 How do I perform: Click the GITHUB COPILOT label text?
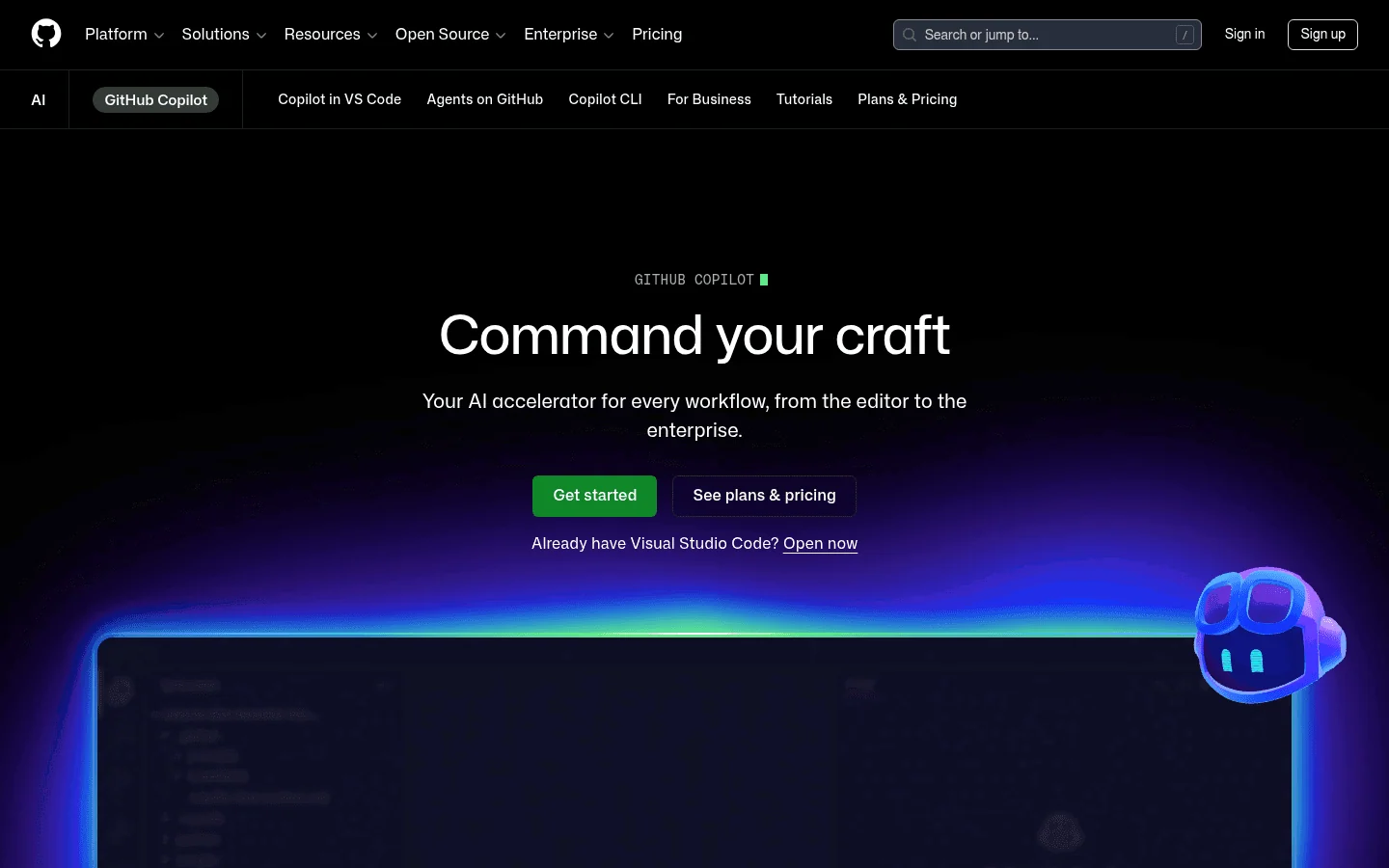tap(694, 280)
